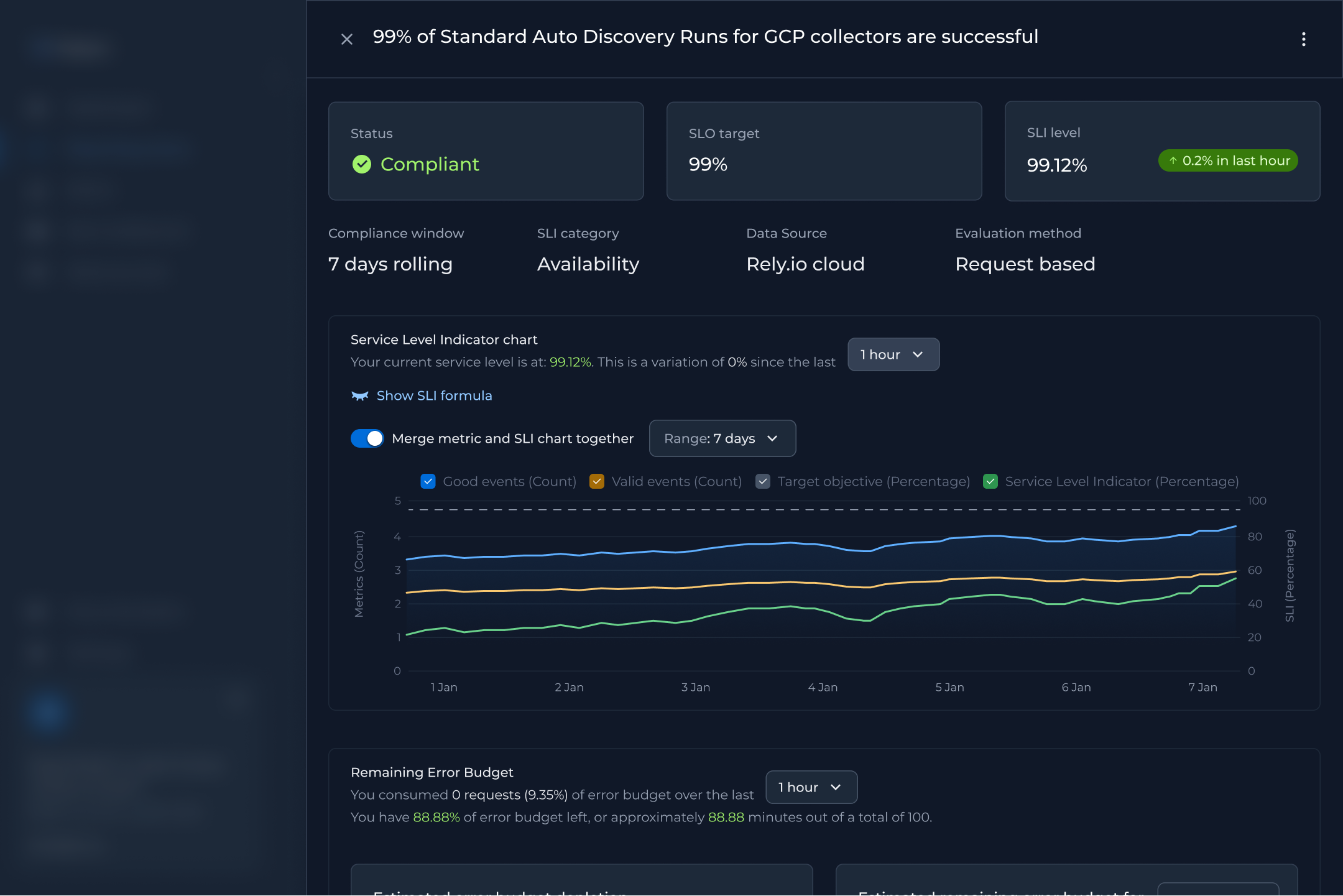Hide Target objective (Percentage) line
This screenshot has width=1343, height=896.
763,481
